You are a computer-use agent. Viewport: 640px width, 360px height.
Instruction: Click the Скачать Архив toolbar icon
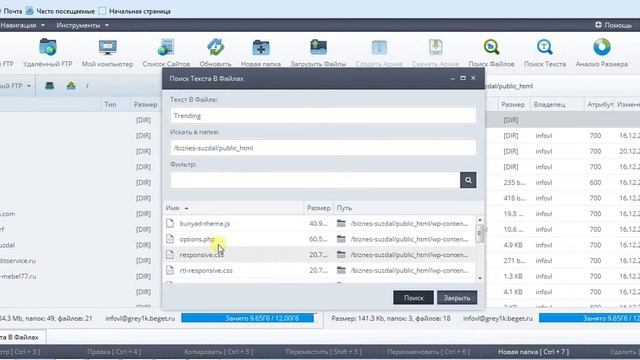pos(436,47)
